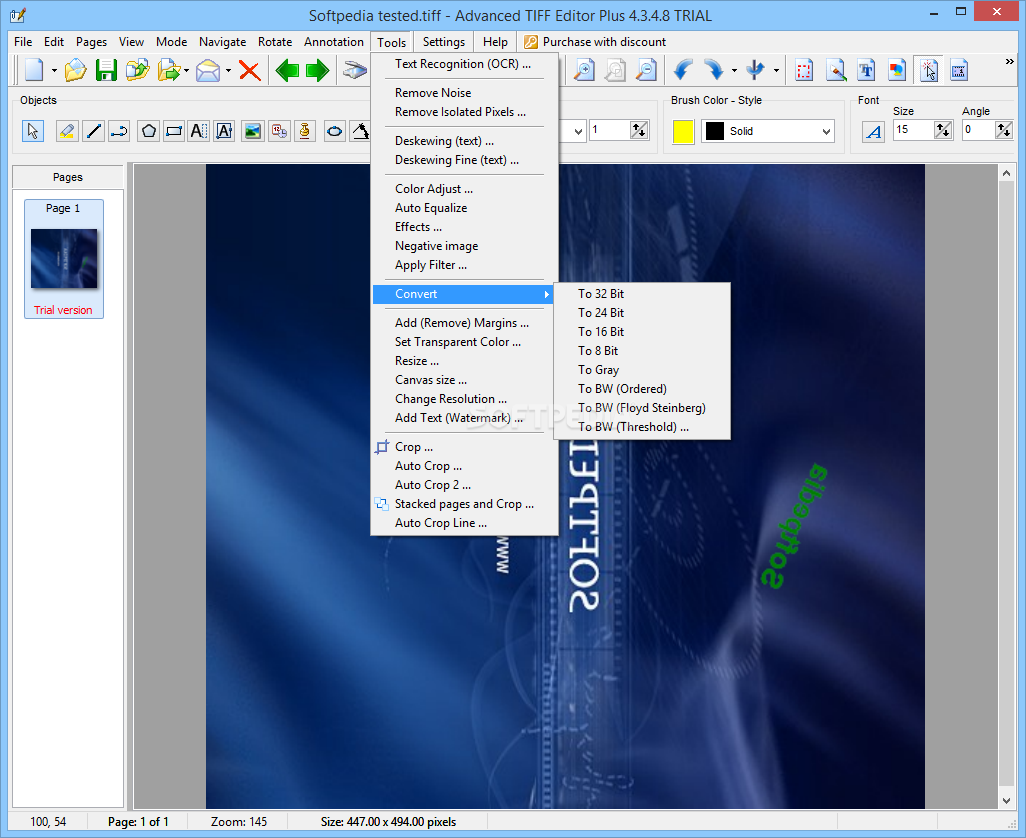Expand the email envelope dropdown arrow
The width and height of the screenshot is (1026, 838).
coord(228,70)
